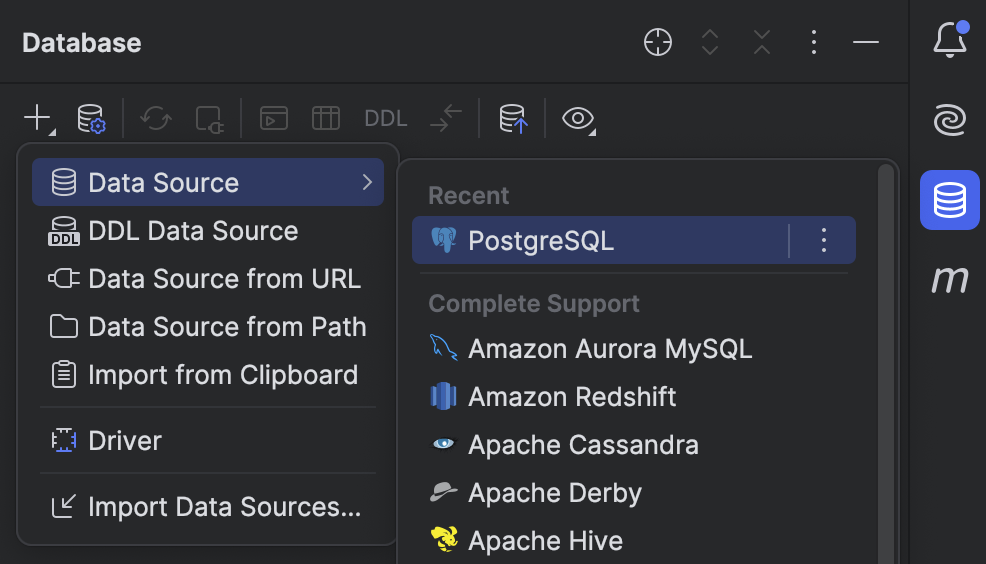Image resolution: width=986 pixels, height=564 pixels.
Task: Click the Refresh toolbar icon
Action: point(156,118)
